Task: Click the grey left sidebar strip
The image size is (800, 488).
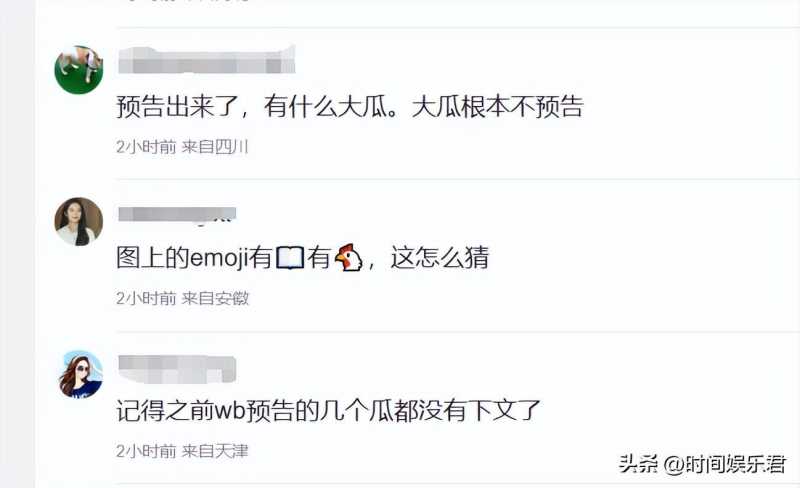Action: (17, 244)
